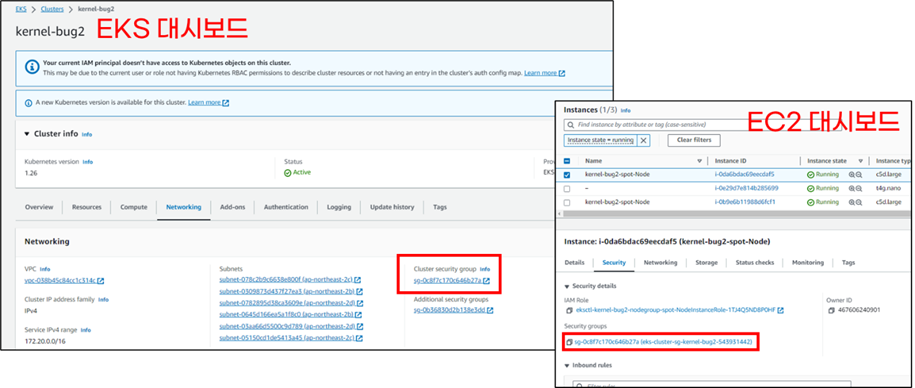
Task: Open the Instance state column sort dropdown arrow
Action: point(860,161)
